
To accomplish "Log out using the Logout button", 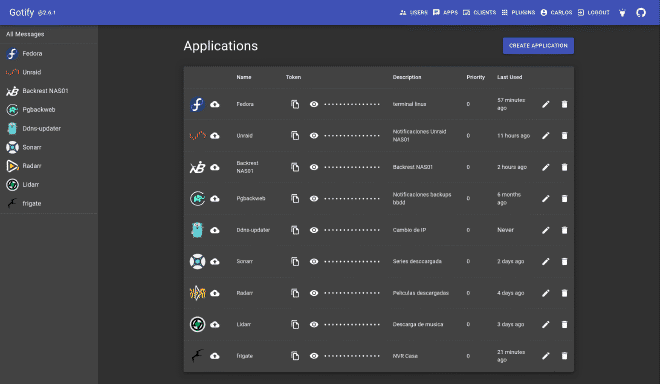I will (x=593, y=13).
